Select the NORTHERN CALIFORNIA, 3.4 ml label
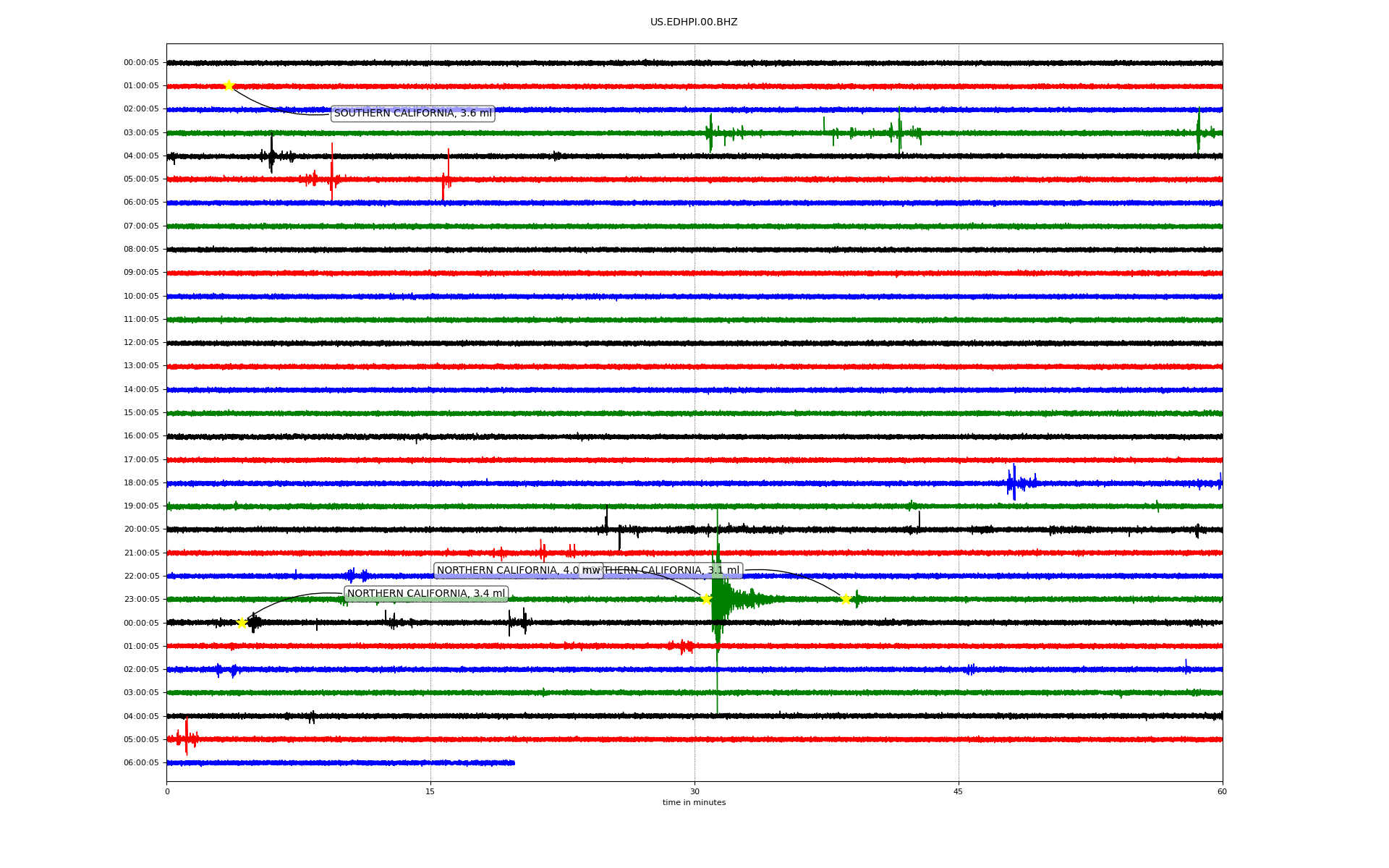Viewport: 1389px width, 868px height. pyautogui.click(x=425, y=594)
